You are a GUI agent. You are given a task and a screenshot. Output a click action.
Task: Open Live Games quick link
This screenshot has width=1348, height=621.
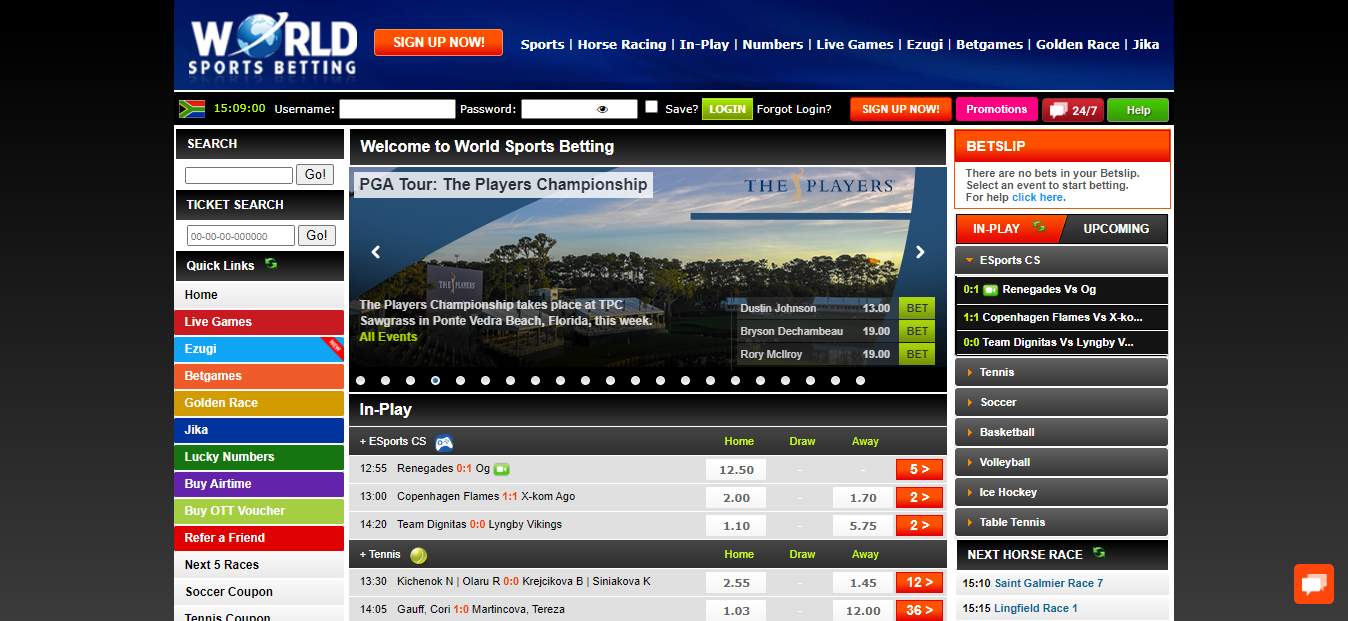click(x=259, y=322)
